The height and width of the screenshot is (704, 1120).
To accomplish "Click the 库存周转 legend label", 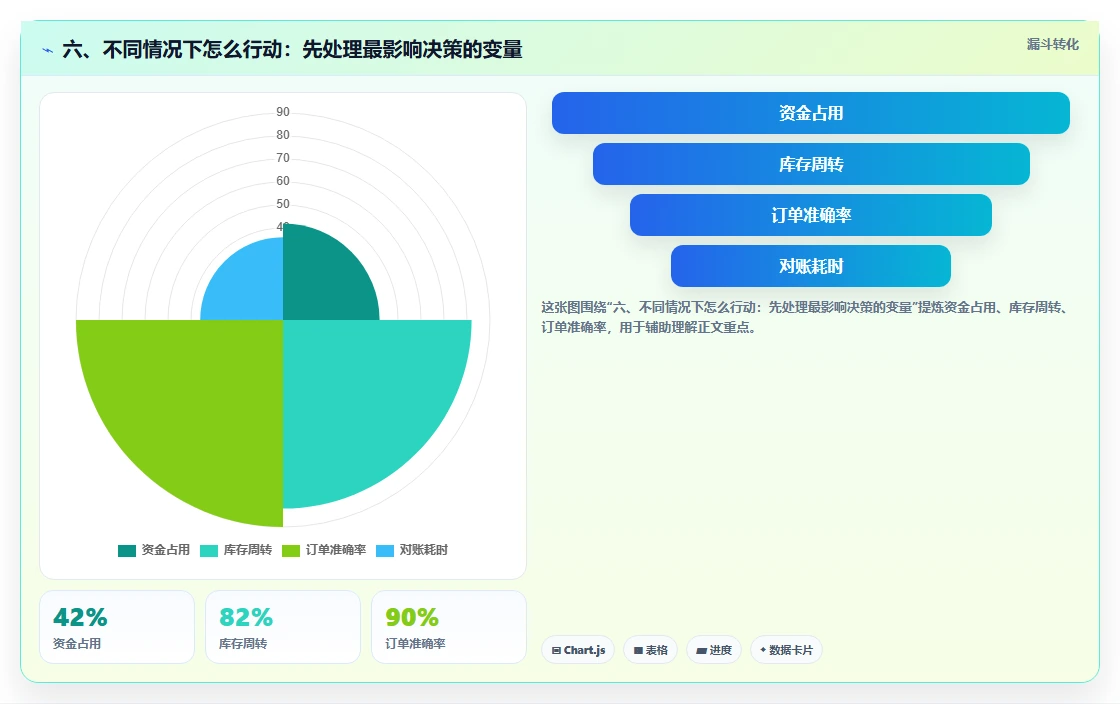I will pyautogui.click(x=248, y=550).
